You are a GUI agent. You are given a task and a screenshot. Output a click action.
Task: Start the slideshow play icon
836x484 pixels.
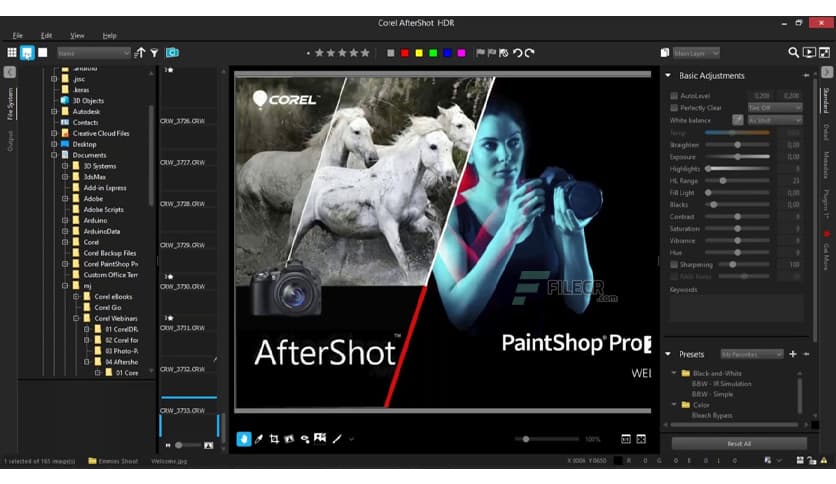pos(809,52)
